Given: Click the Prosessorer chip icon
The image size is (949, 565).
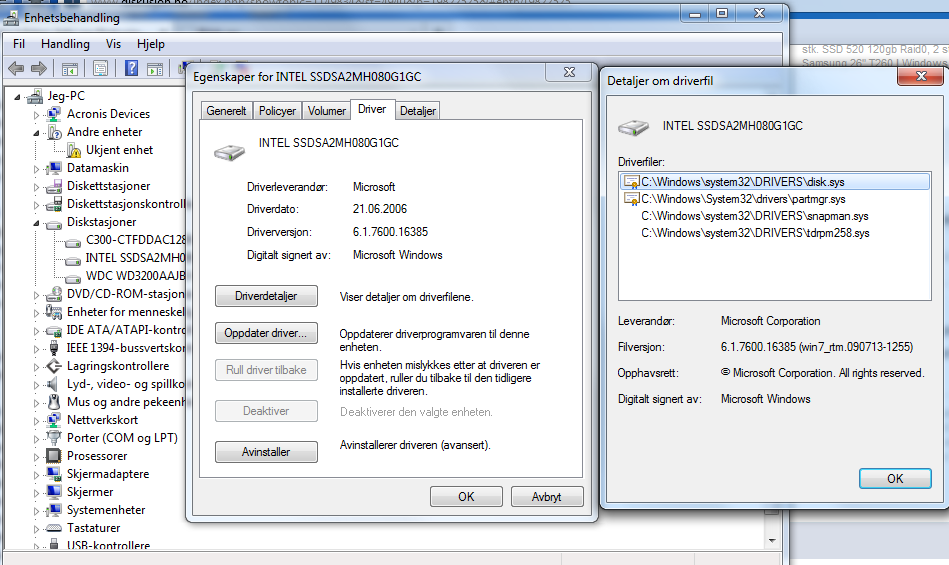Looking at the screenshot, I should tap(54, 456).
